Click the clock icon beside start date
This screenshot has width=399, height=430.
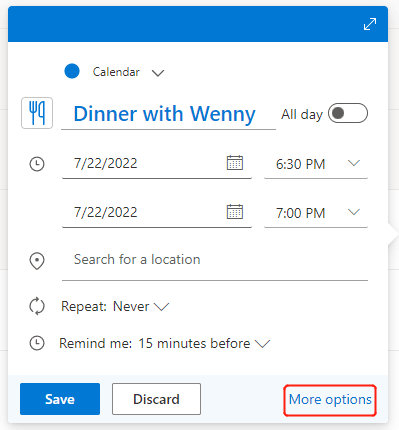point(37,164)
